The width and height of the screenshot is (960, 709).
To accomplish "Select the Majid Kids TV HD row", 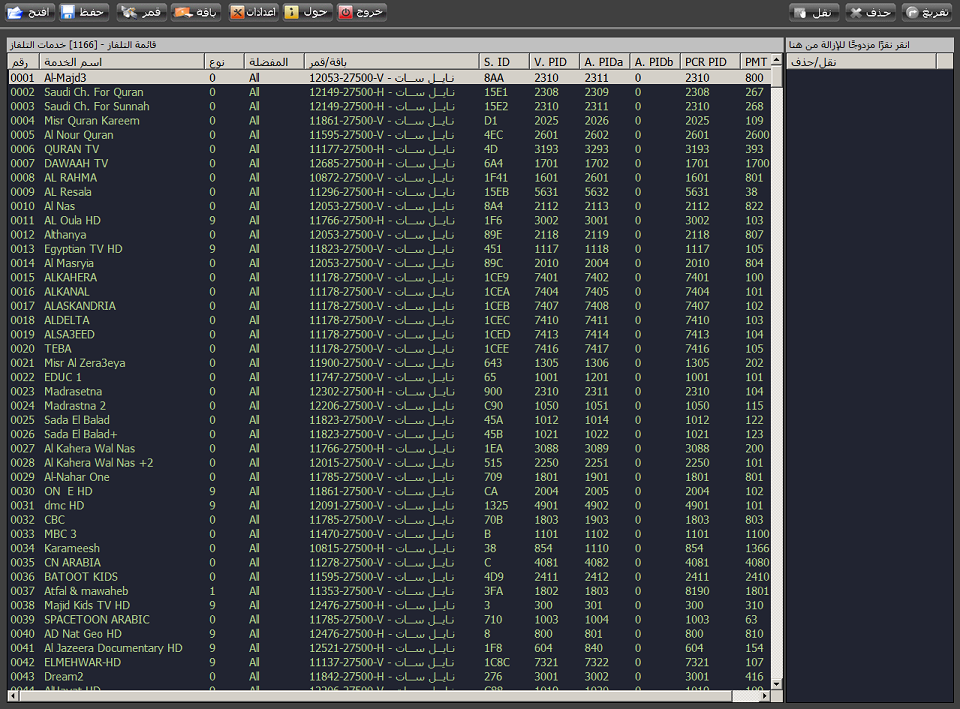I will pyautogui.click(x=389, y=606).
